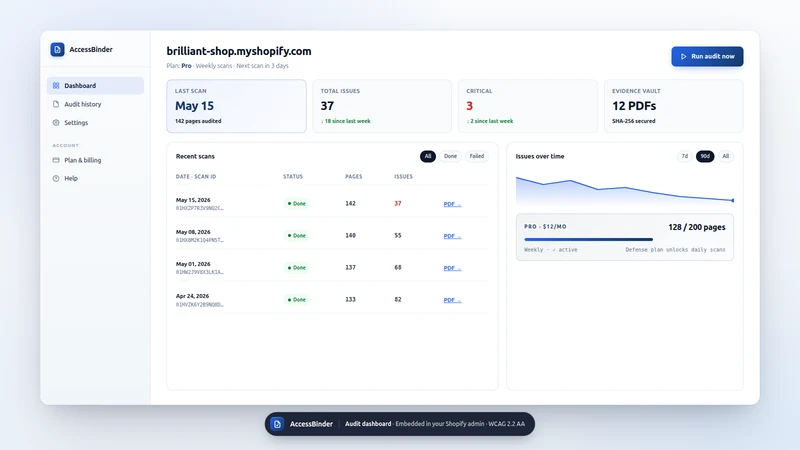The image size is (800, 450).
Task: Click issues count 68 in table
Action: pyautogui.click(x=398, y=267)
